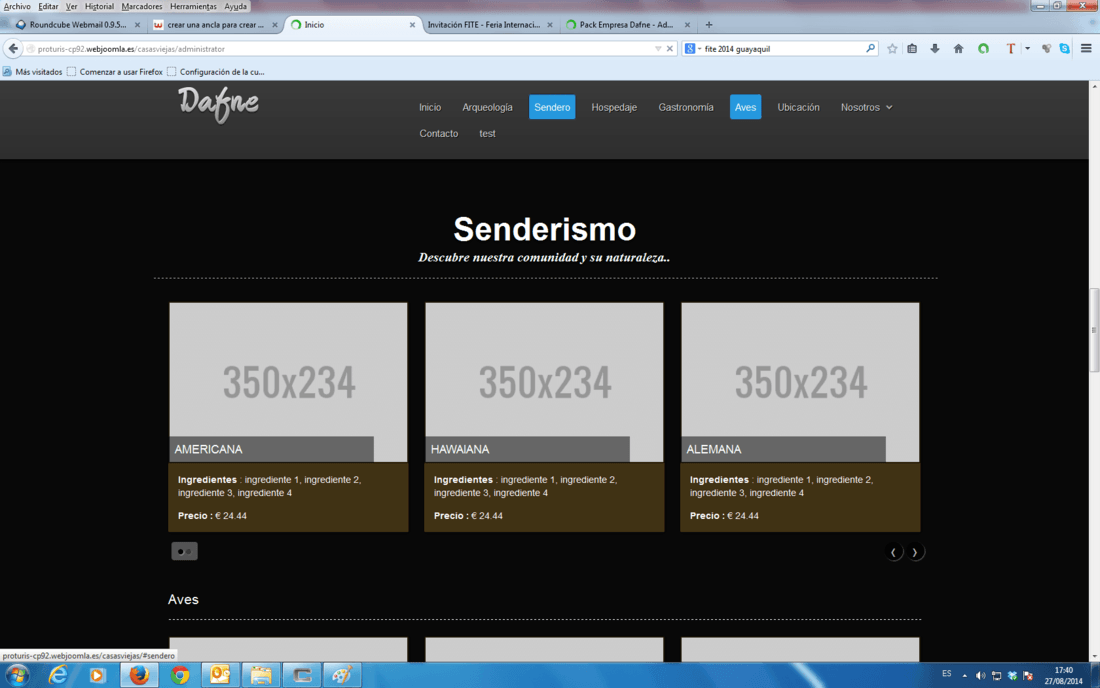The image size is (1100, 688).
Task: Select the Sendero nav button
Action: click(552, 107)
